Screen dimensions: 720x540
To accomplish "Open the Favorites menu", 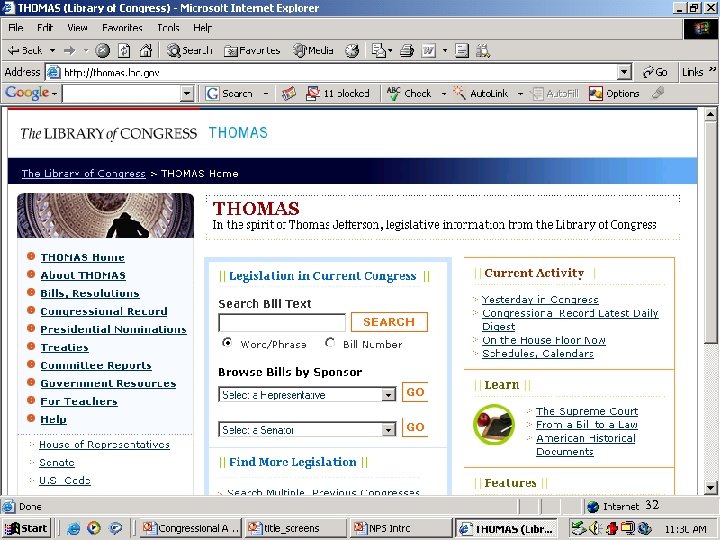I will click(x=122, y=28).
